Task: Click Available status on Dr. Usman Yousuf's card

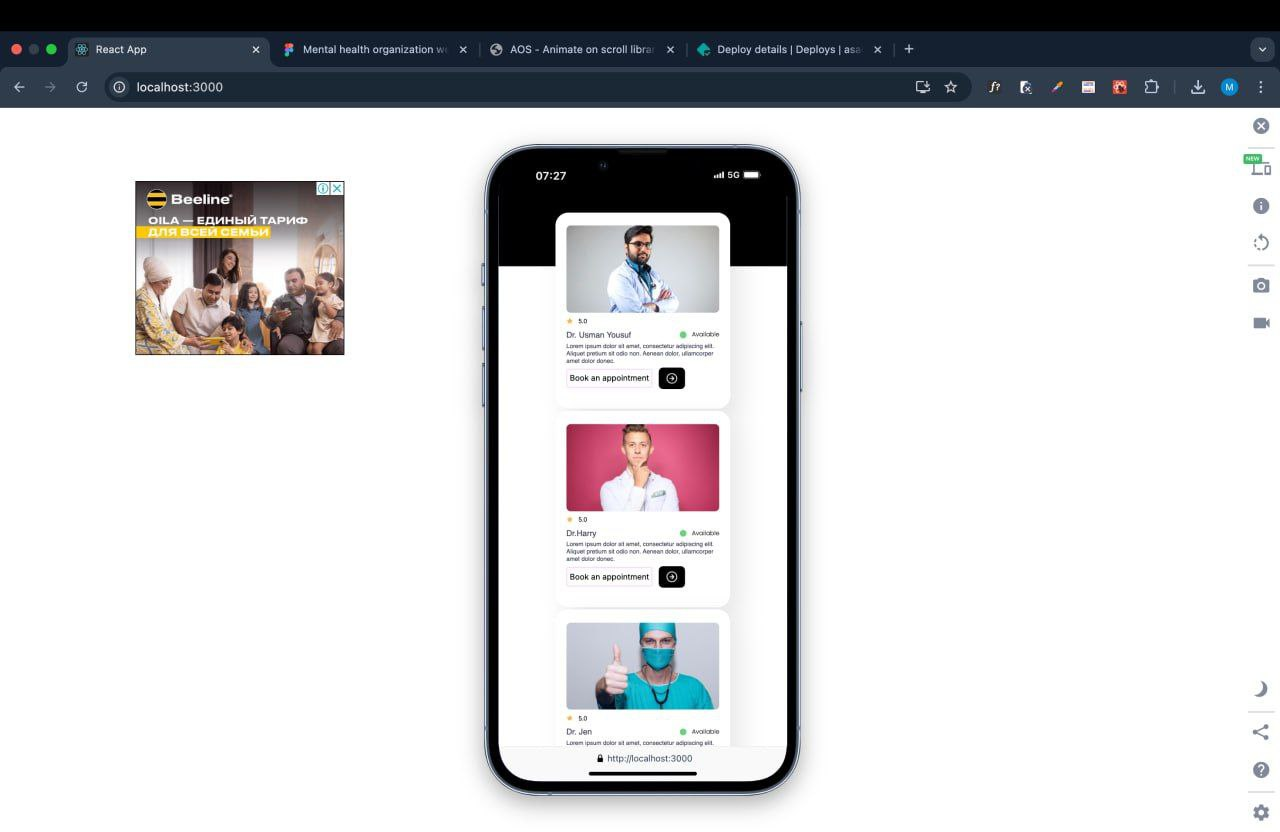Action: 699,334
